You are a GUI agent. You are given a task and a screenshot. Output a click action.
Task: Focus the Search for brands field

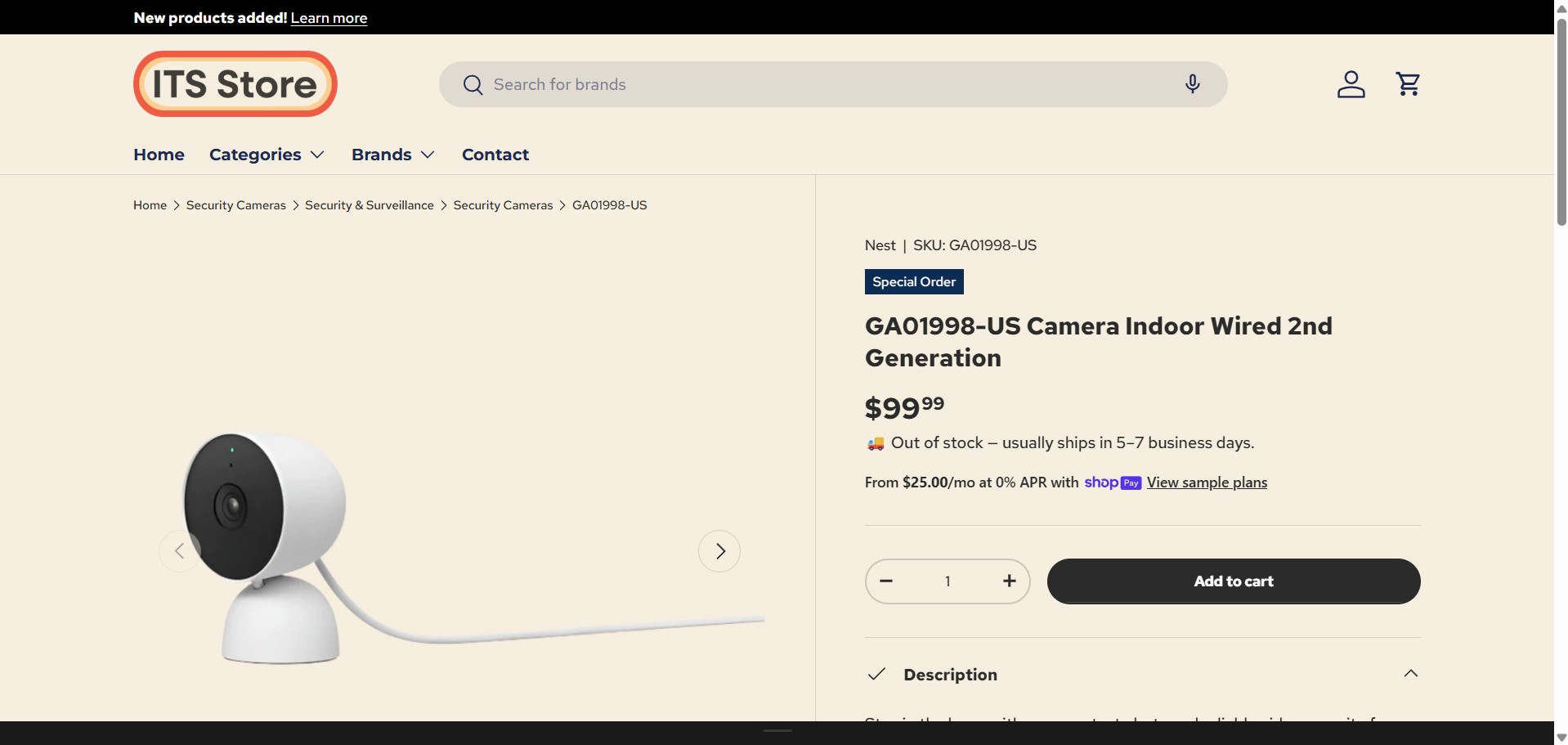[818, 84]
